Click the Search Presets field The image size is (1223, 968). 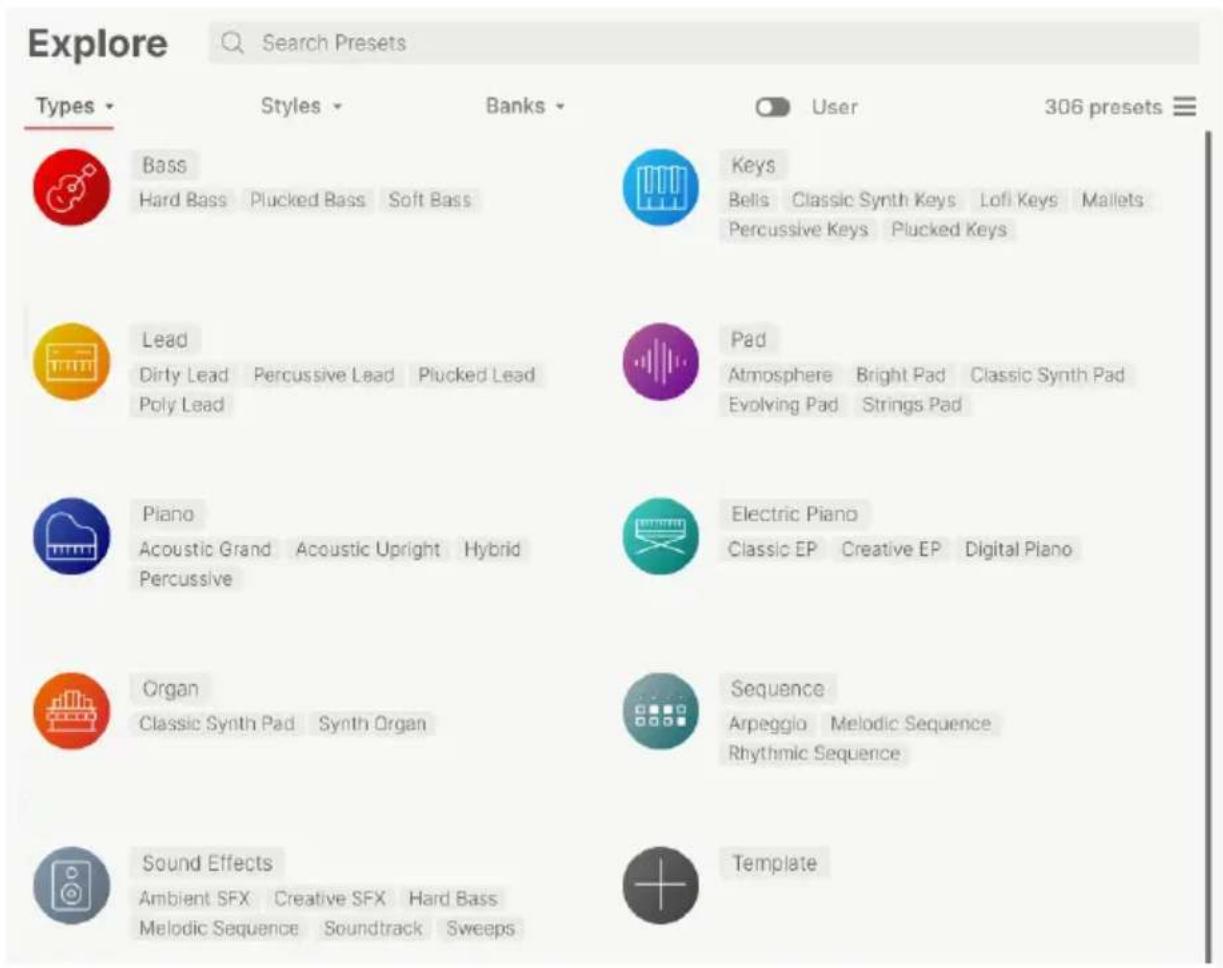click(703, 43)
